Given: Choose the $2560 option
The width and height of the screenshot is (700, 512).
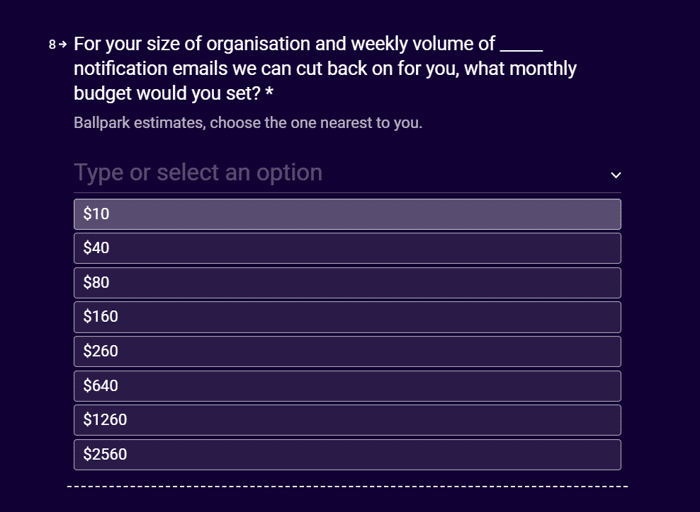Looking at the screenshot, I should coord(347,454).
